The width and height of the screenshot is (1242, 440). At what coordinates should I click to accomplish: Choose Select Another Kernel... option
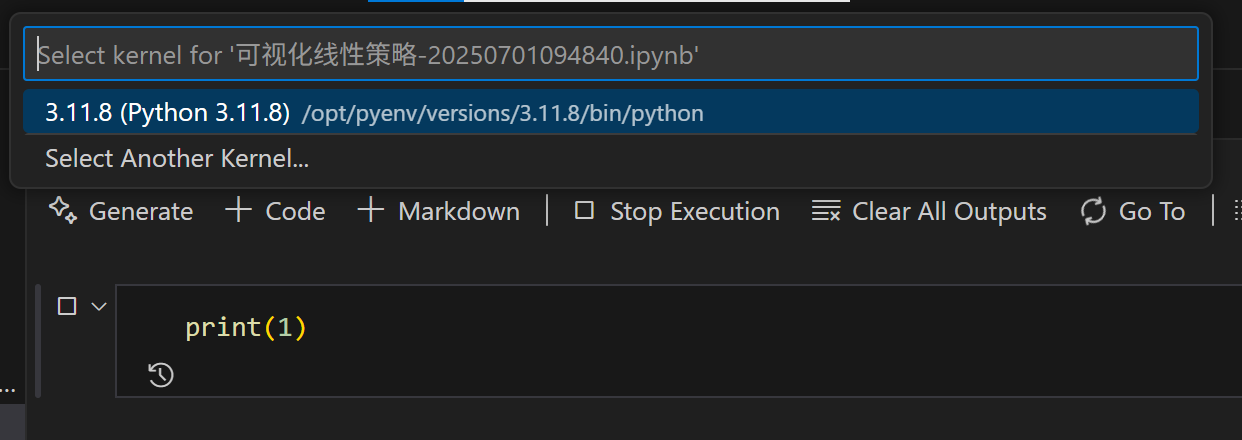point(177,158)
